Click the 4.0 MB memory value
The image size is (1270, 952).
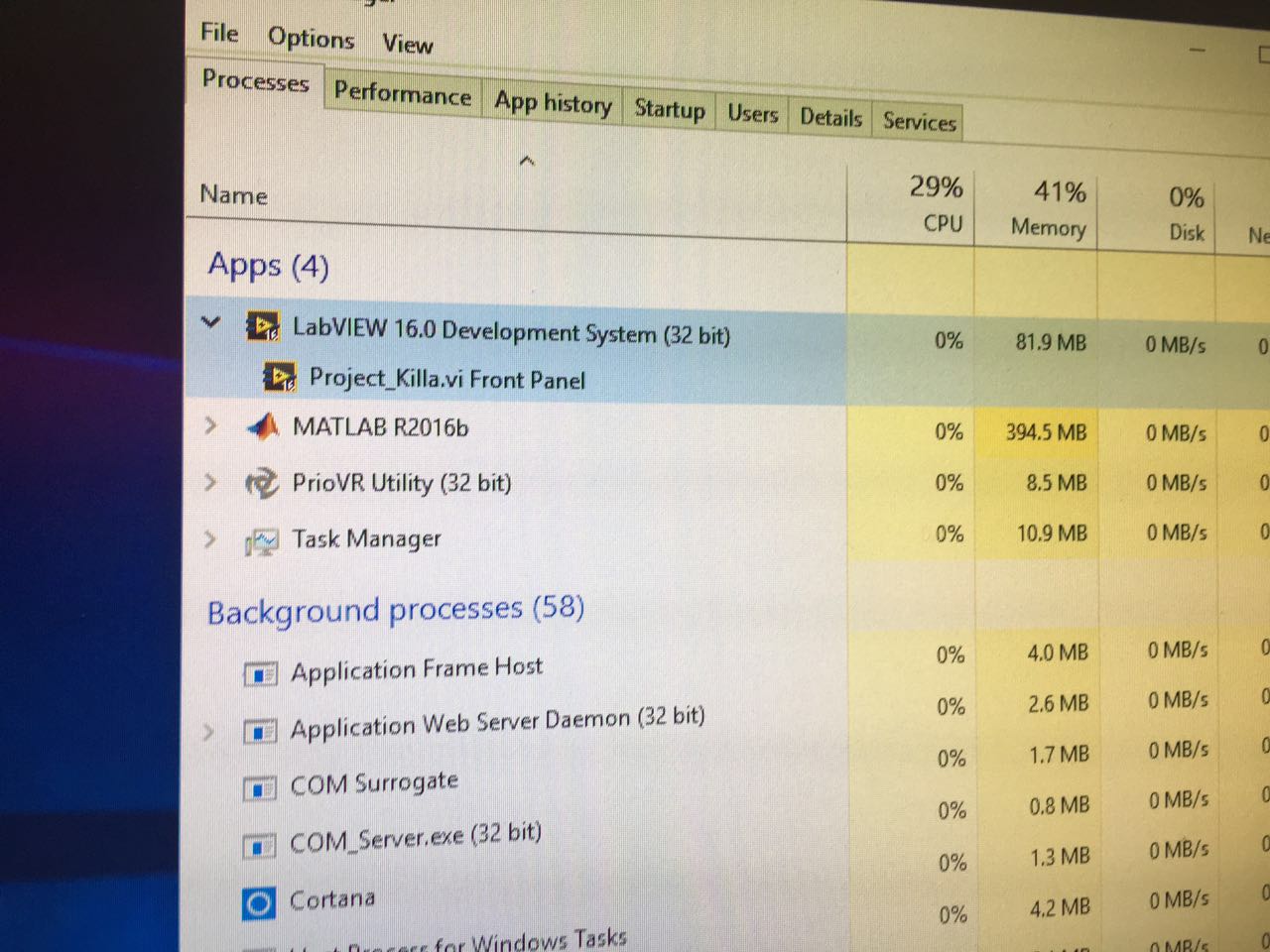pyautogui.click(x=1058, y=653)
